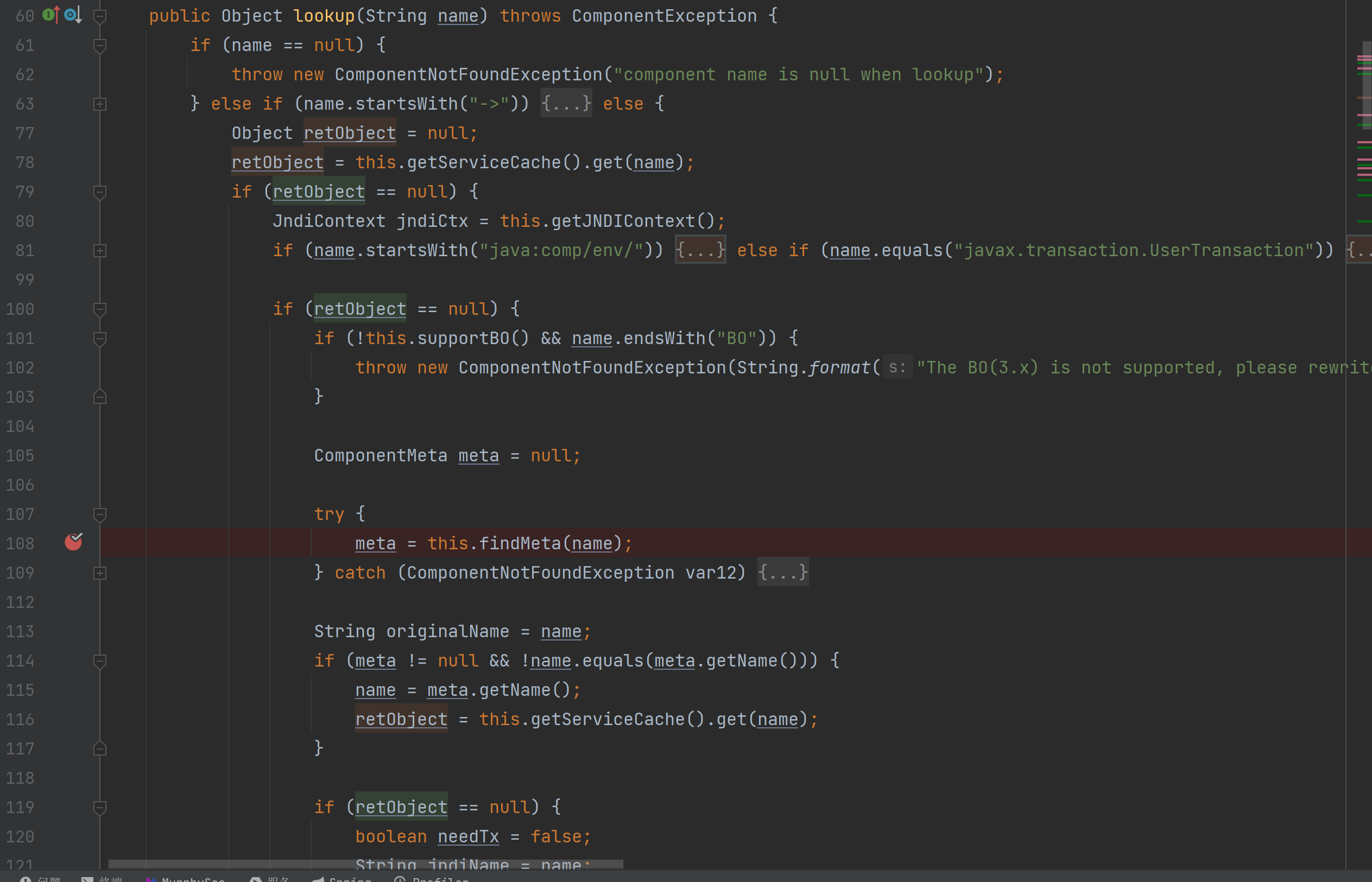The height and width of the screenshot is (882, 1372).
Task: Fold the if block at line 114
Action: 100,661
